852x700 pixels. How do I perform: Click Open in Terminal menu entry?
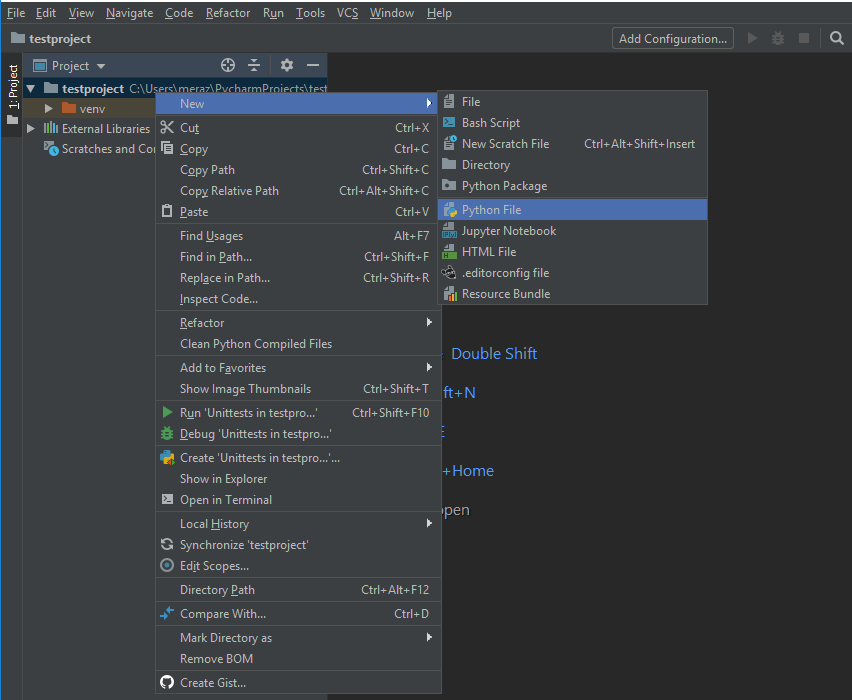[225, 500]
